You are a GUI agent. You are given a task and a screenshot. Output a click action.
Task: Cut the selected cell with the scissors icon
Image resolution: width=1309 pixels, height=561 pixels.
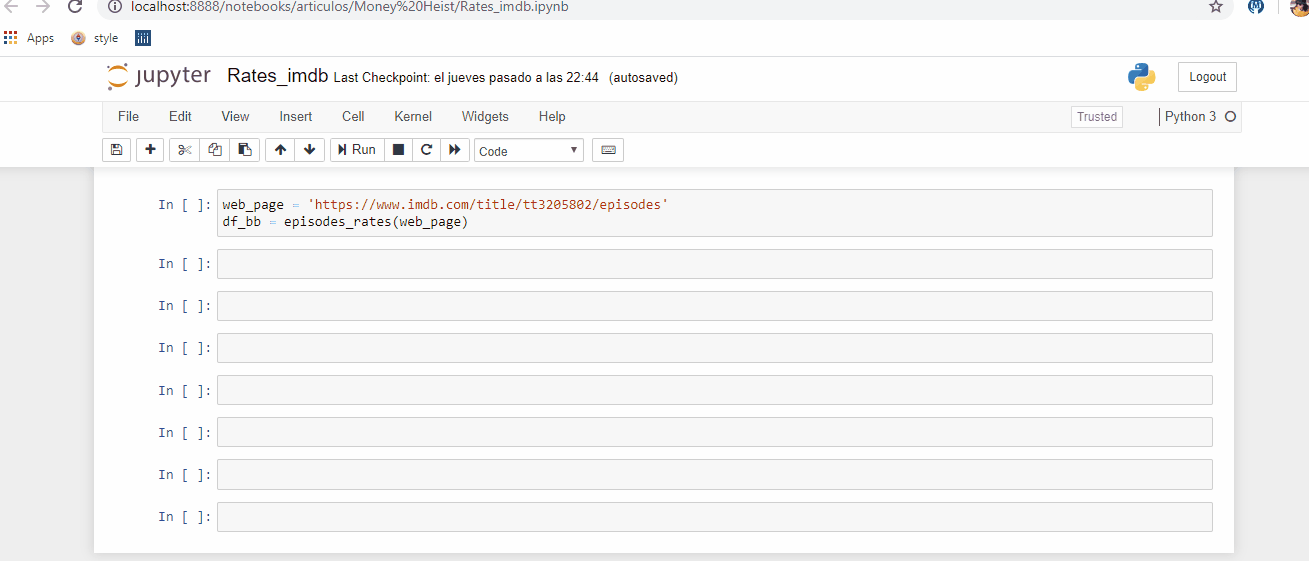184,150
